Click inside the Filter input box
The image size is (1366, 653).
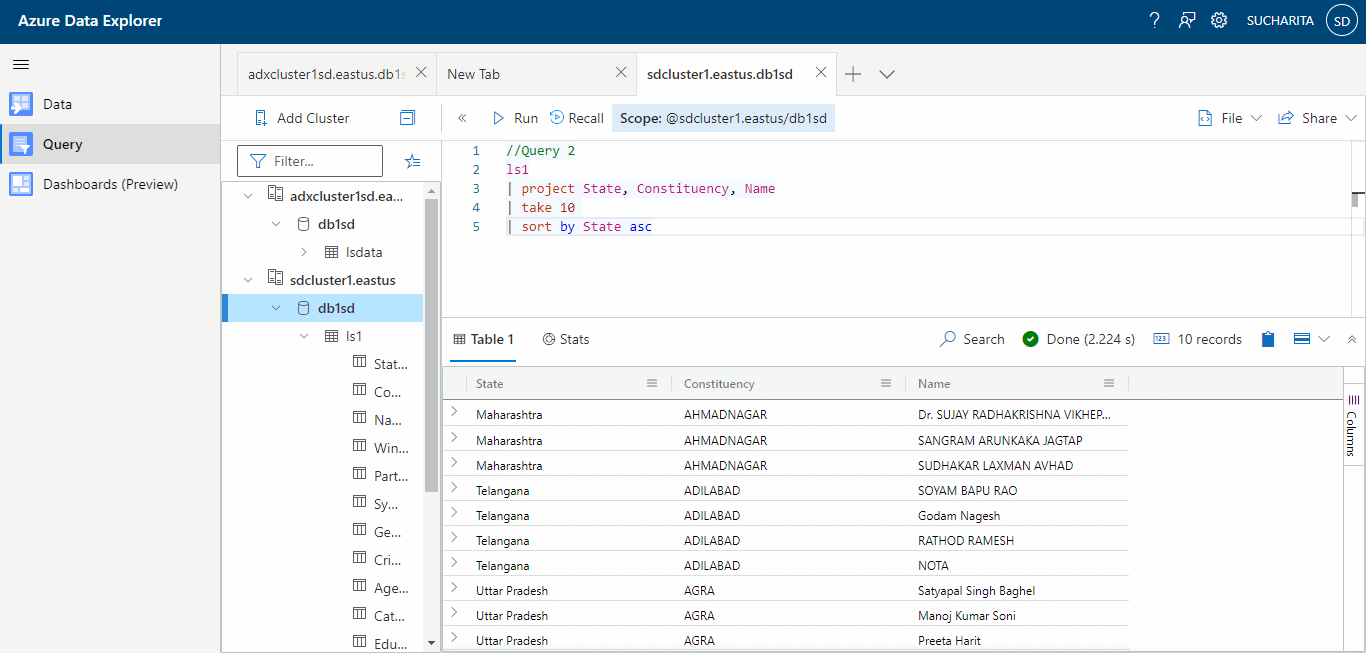click(x=310, y=160)
